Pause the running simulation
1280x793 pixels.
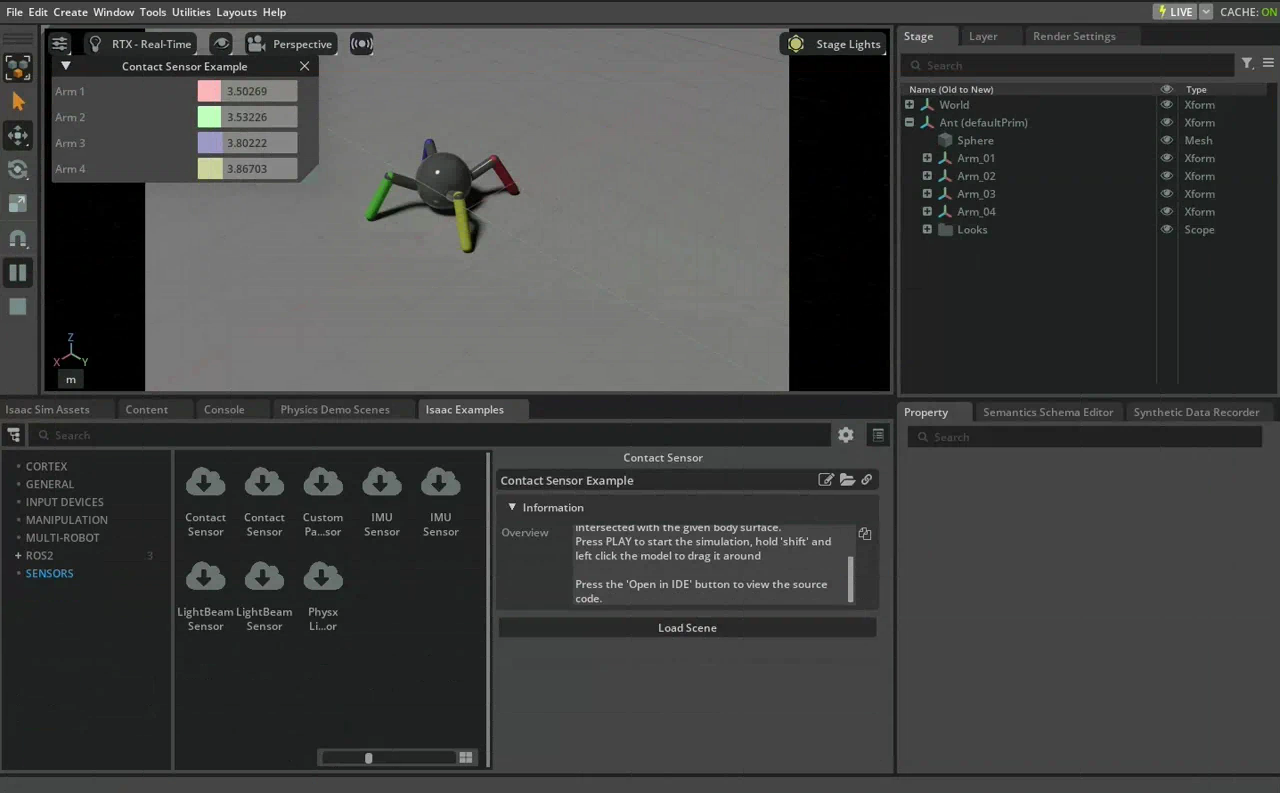tap(18, 272)
